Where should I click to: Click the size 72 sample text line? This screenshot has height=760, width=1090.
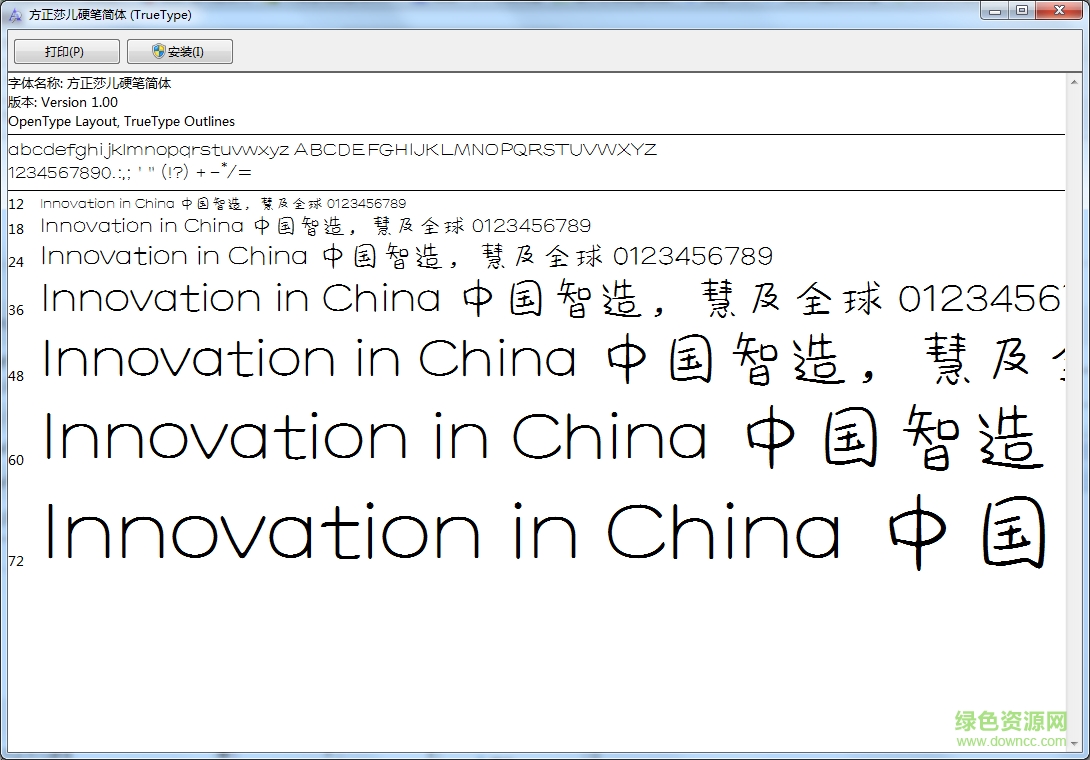(546, 532)
